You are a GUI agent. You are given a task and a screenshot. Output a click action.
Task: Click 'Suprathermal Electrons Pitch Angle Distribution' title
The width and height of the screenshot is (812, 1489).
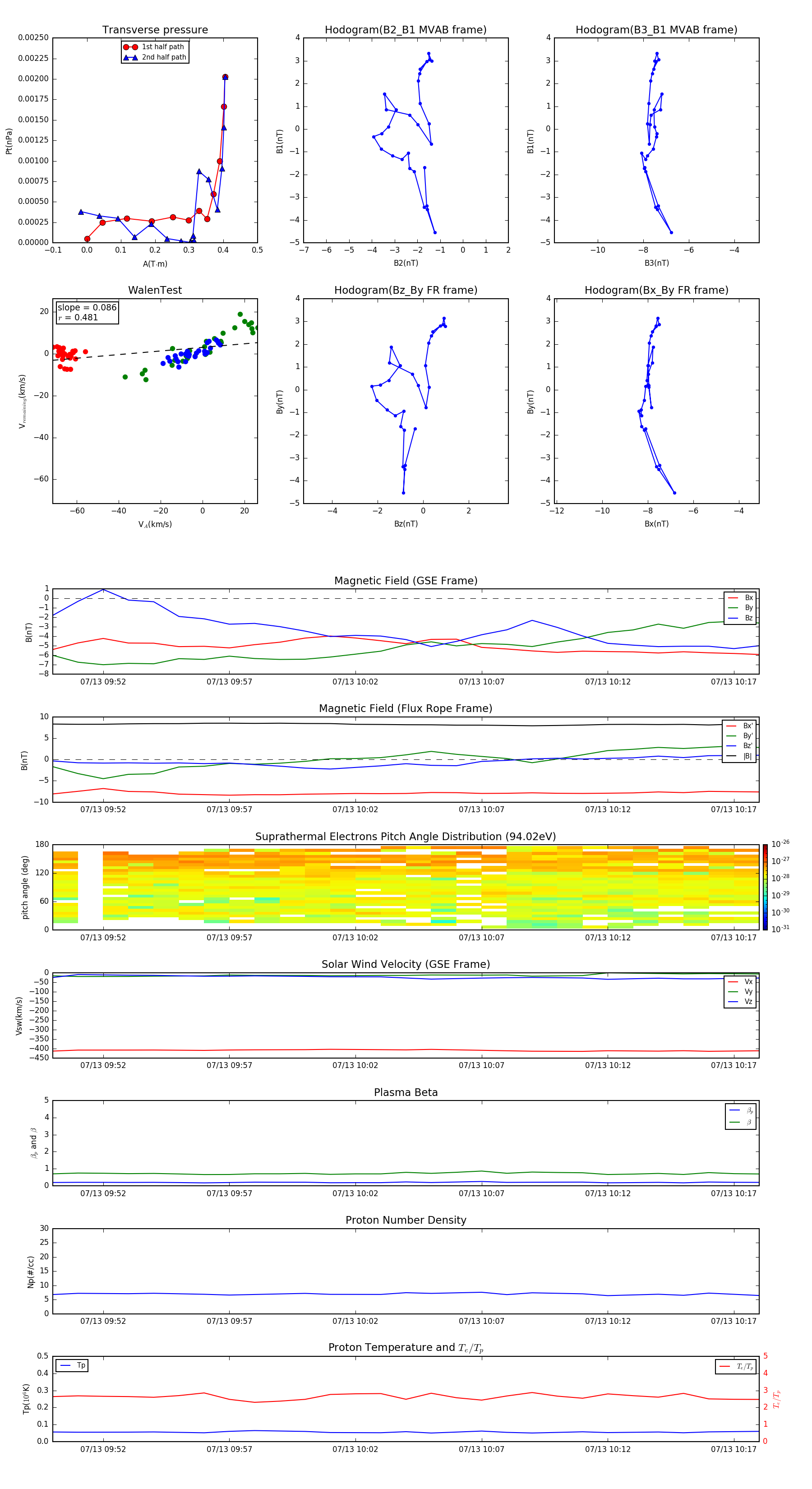[x=406, y=837]
